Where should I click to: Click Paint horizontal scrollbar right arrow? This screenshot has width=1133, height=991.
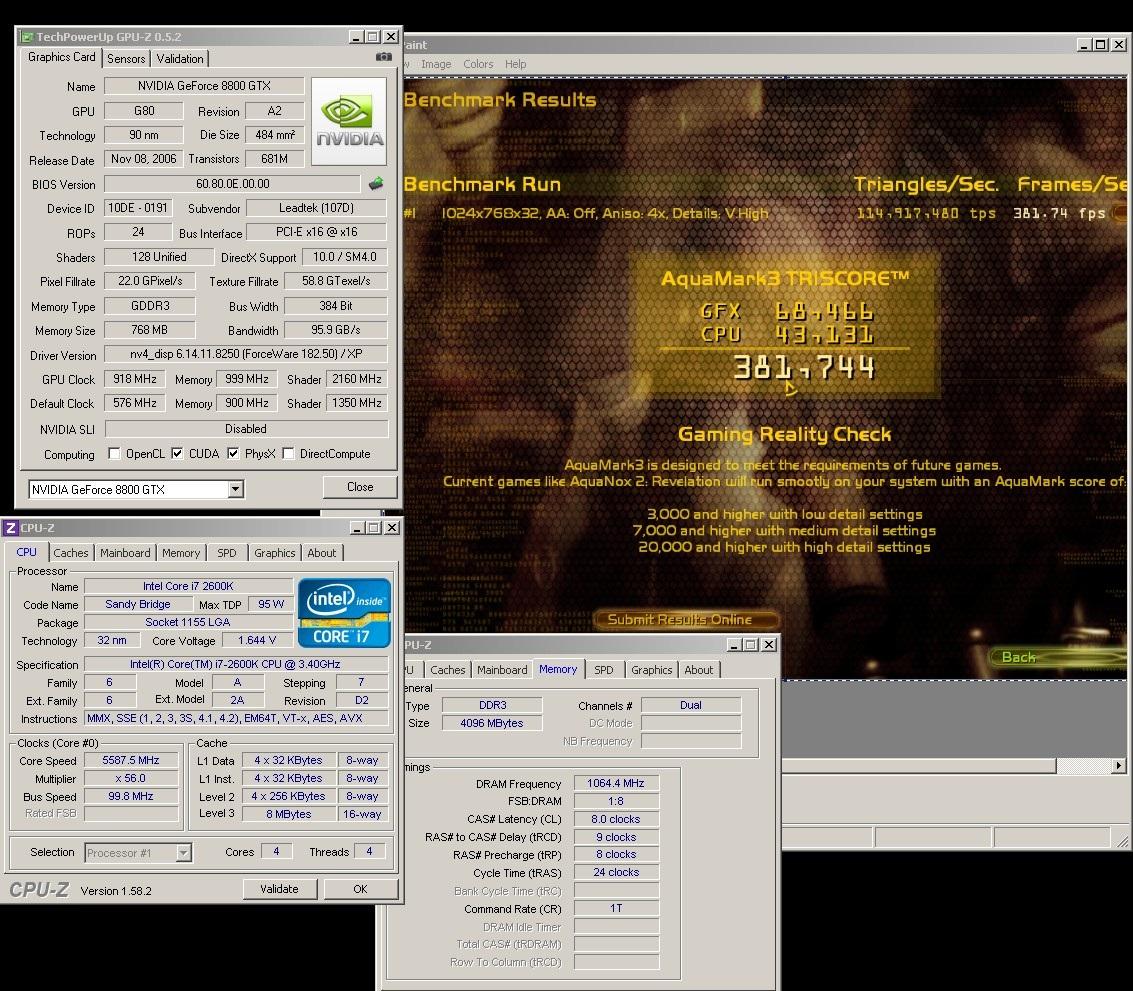(1119, 765)
